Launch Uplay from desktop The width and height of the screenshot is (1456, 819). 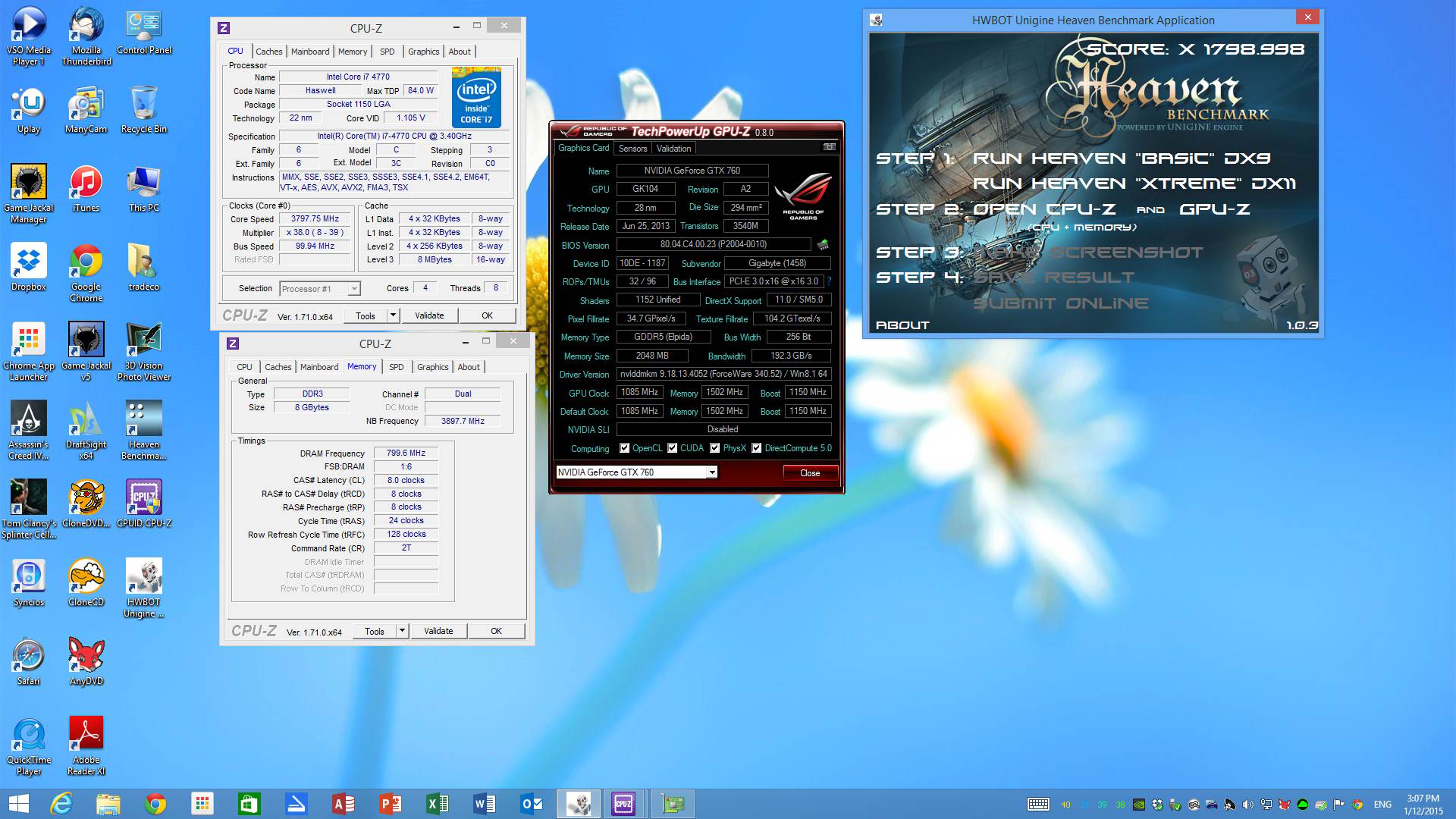click(x=29, y=110)
